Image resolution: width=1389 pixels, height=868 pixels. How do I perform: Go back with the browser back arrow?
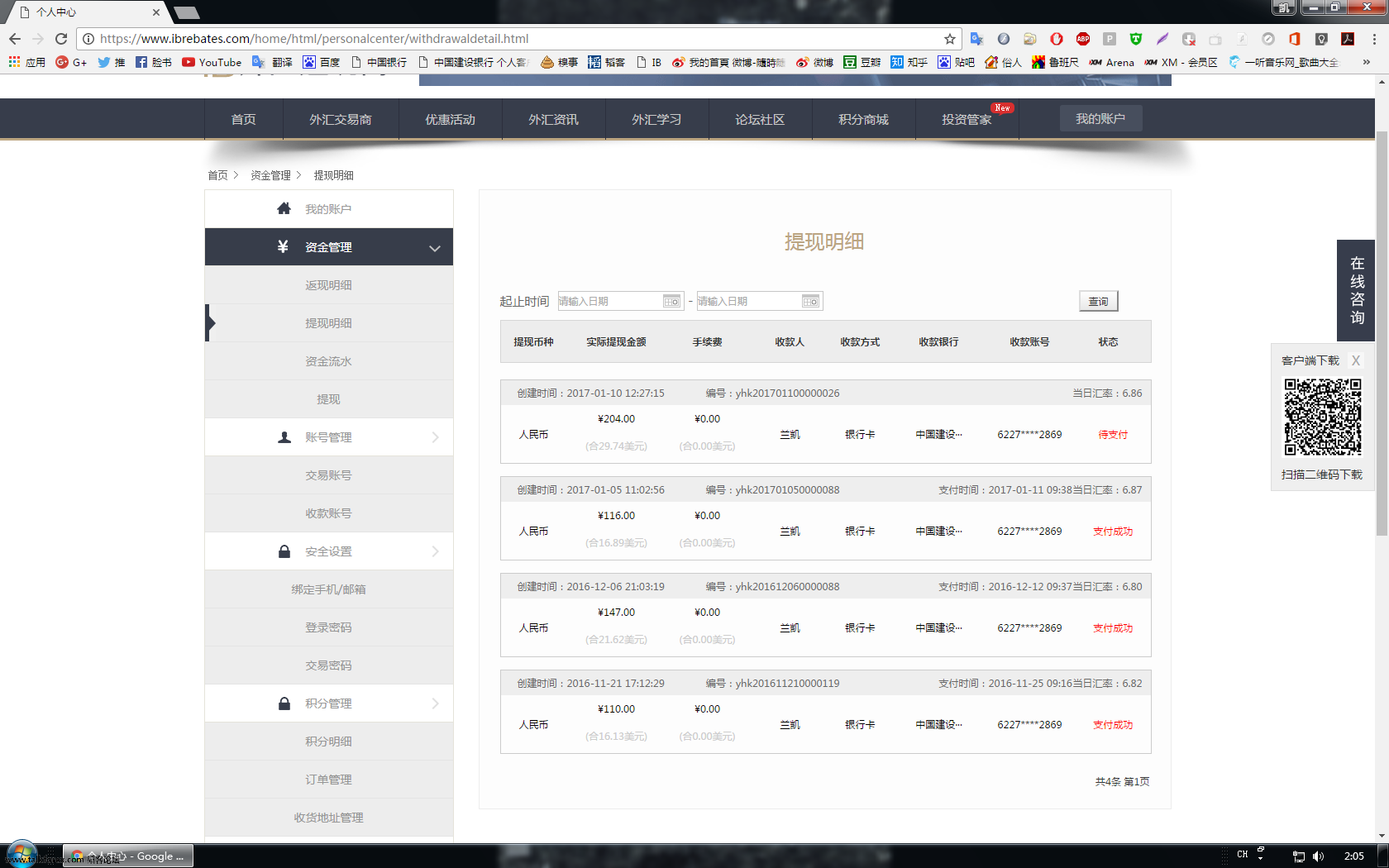15,39
